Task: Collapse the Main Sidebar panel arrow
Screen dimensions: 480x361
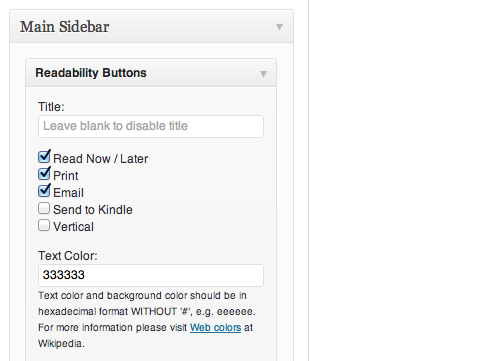Action: click(x=279, y=27)
